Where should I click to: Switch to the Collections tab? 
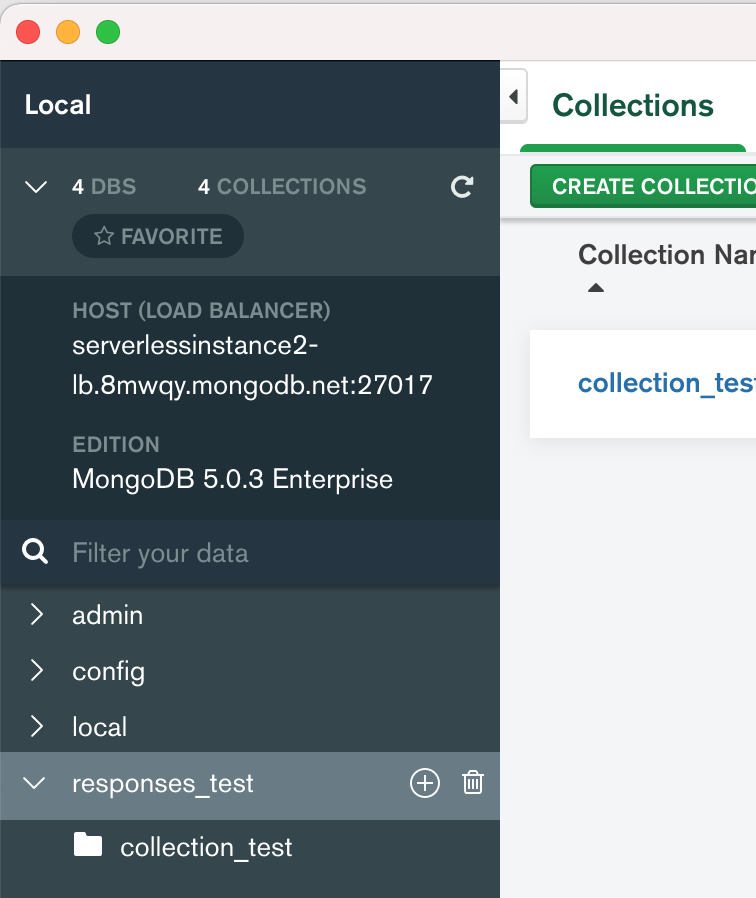coord(633,105)
